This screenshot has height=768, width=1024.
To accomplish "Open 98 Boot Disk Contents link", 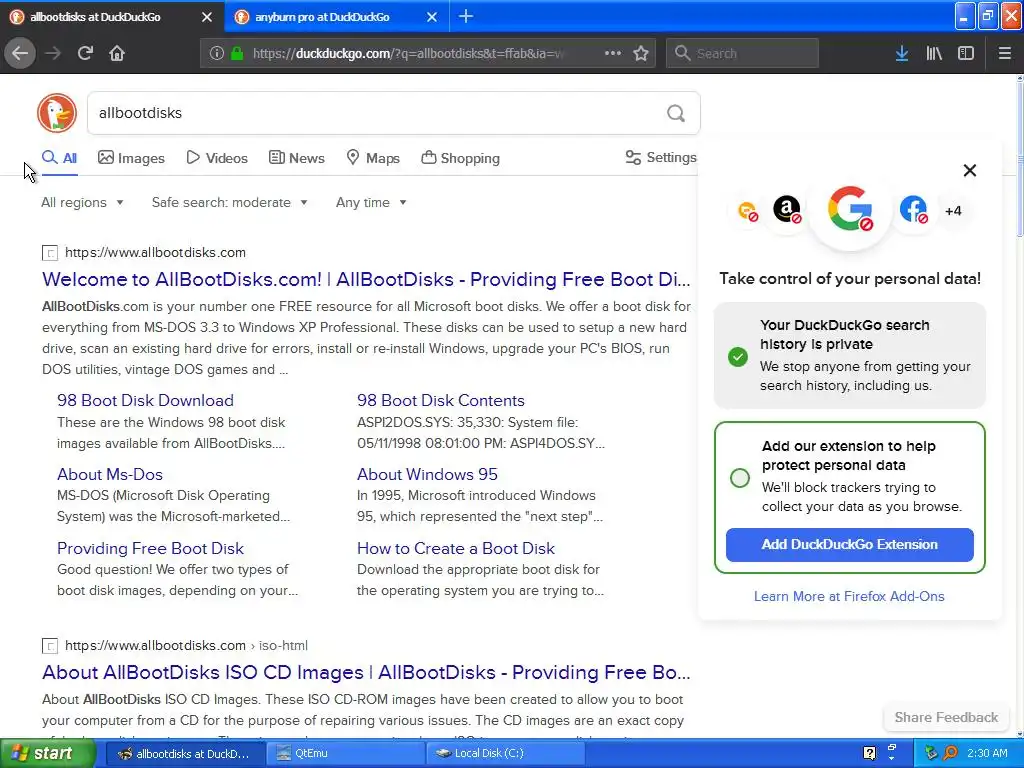I will tap(441, 400).
